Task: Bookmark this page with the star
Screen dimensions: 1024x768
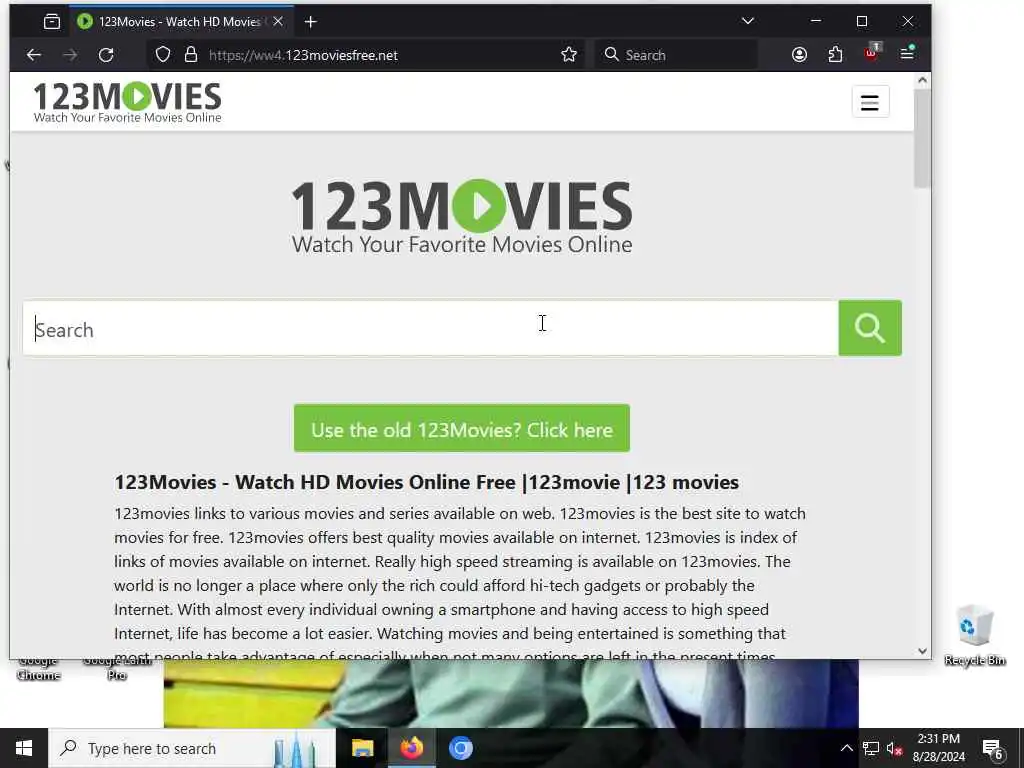Action: pyautogui.click(x=569, y=55)
